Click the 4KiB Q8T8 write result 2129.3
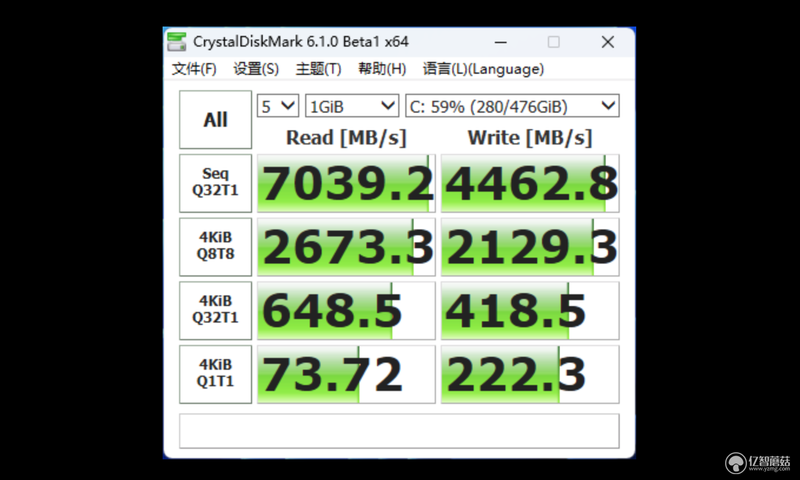This screenshot has width=800, height=480. 530,247
